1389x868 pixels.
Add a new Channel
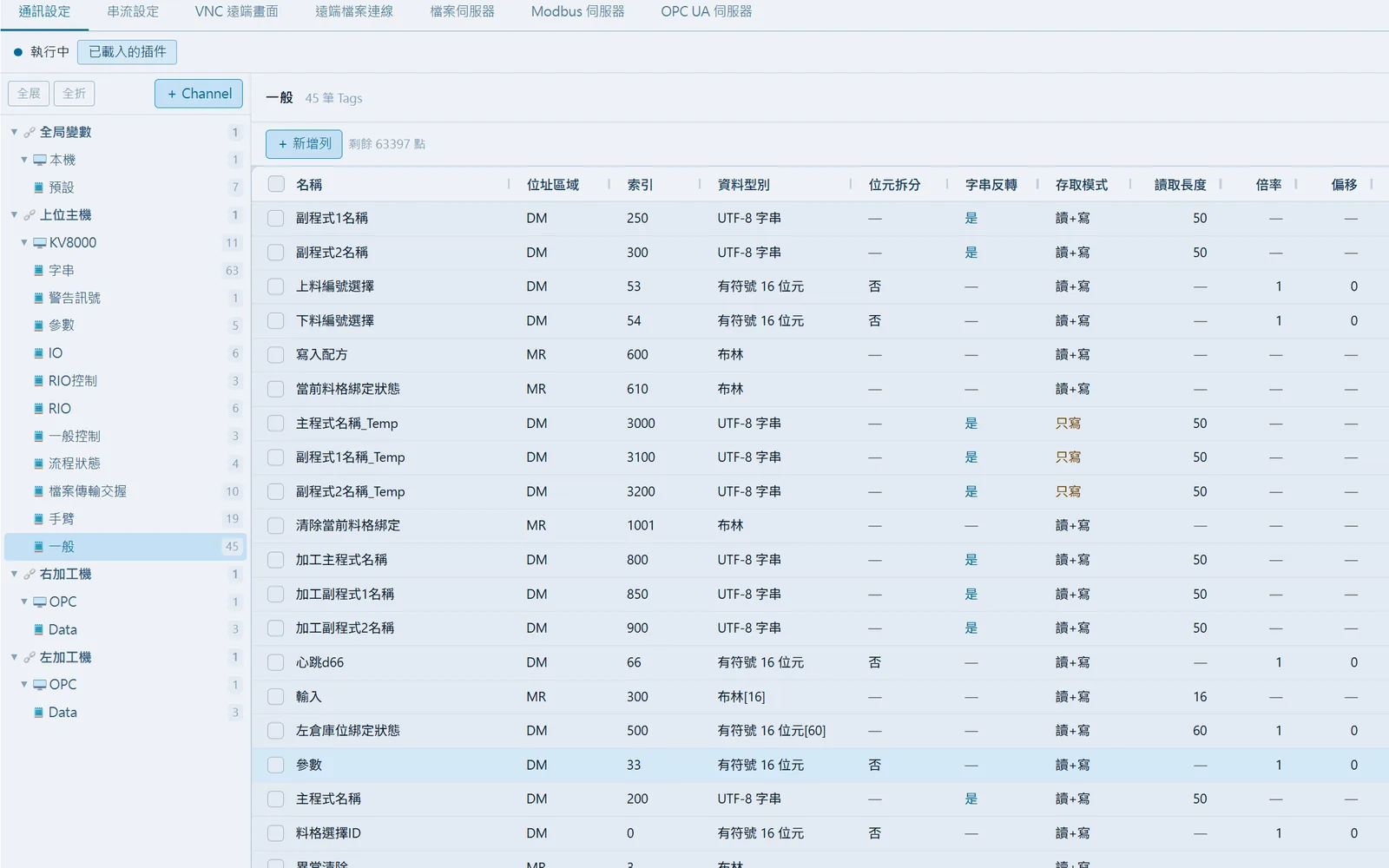click(199, 94)
